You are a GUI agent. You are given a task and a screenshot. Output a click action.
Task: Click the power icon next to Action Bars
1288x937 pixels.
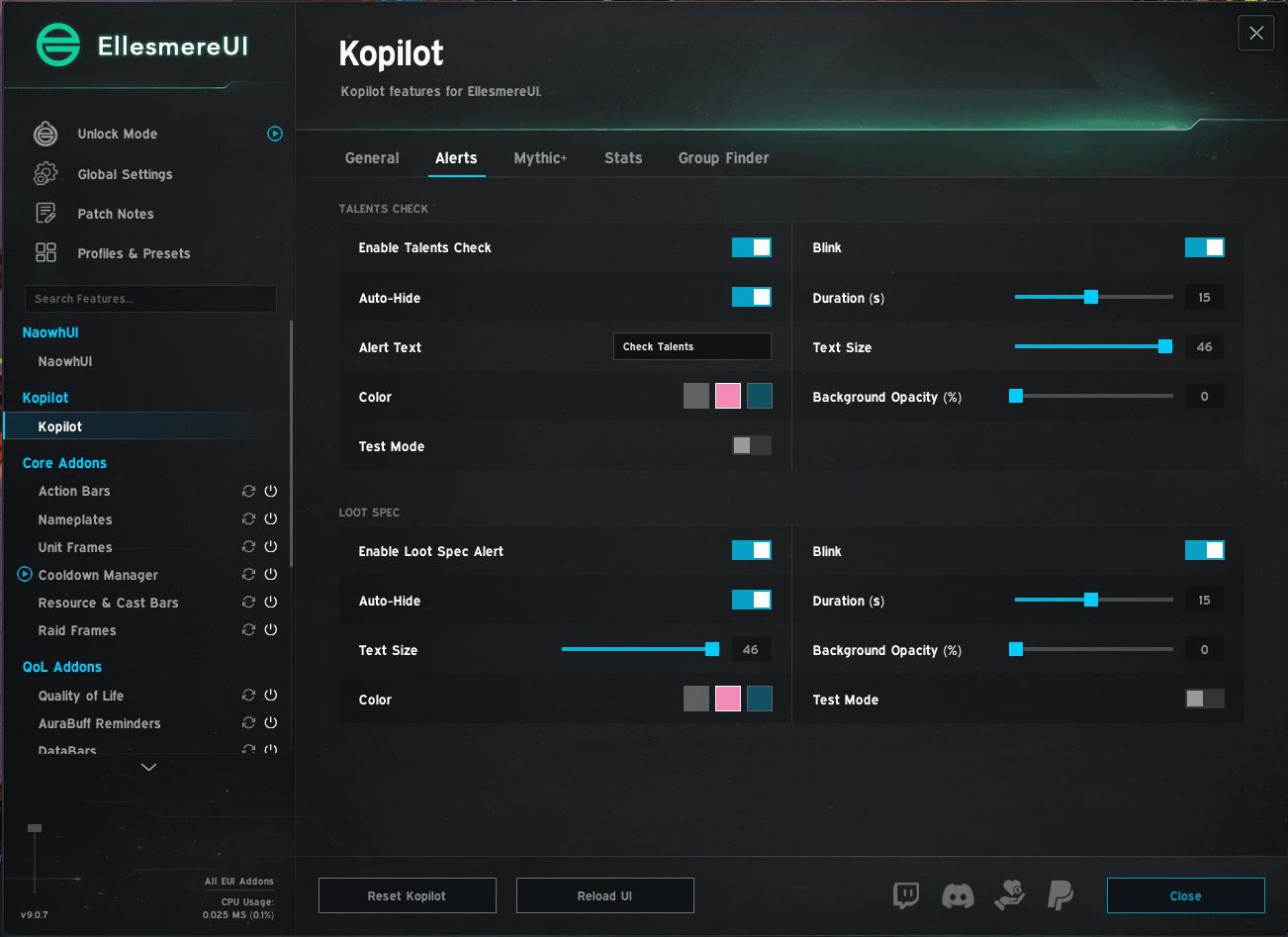tap(270, 491)
